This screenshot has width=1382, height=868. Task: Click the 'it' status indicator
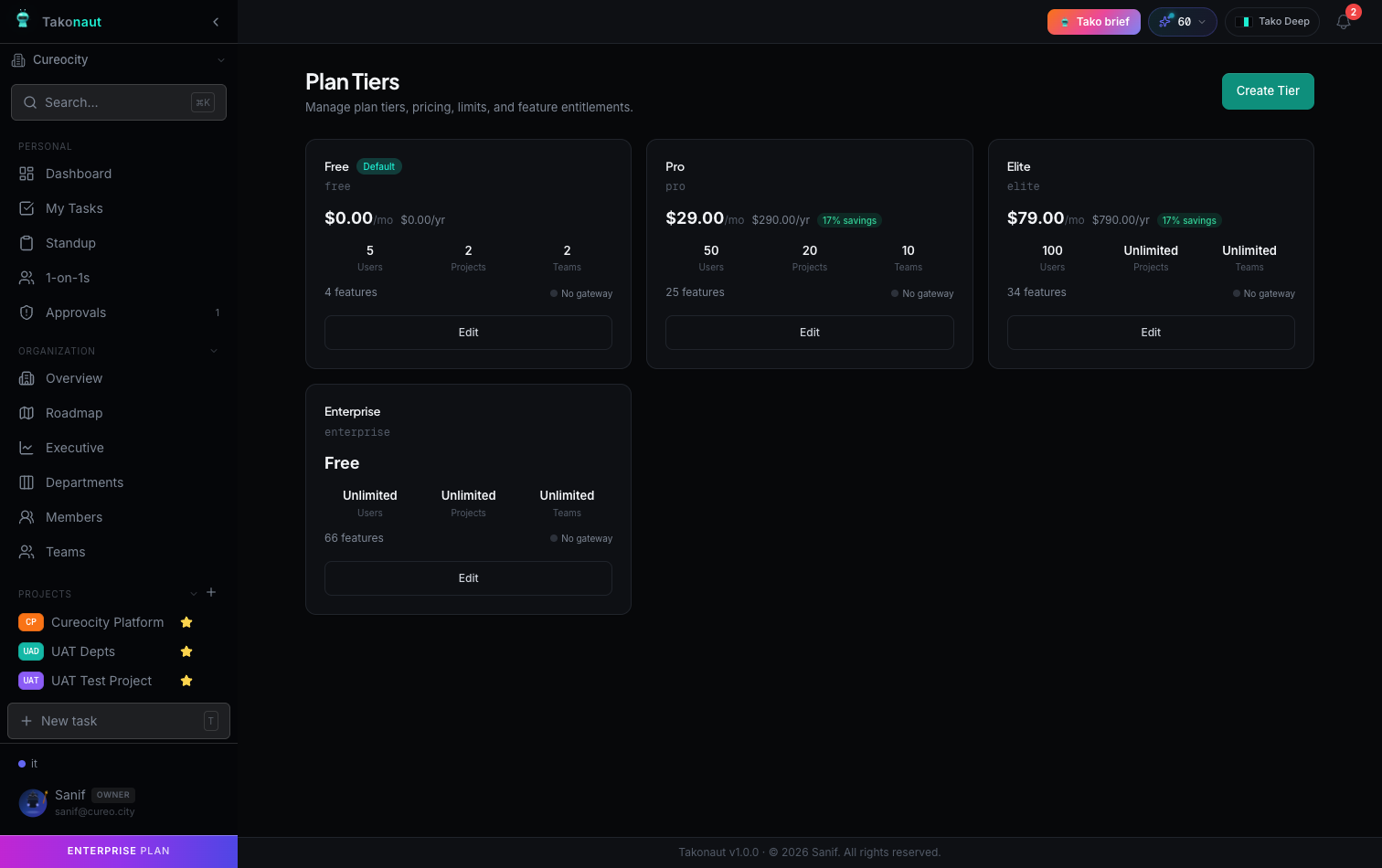[28, 764]
